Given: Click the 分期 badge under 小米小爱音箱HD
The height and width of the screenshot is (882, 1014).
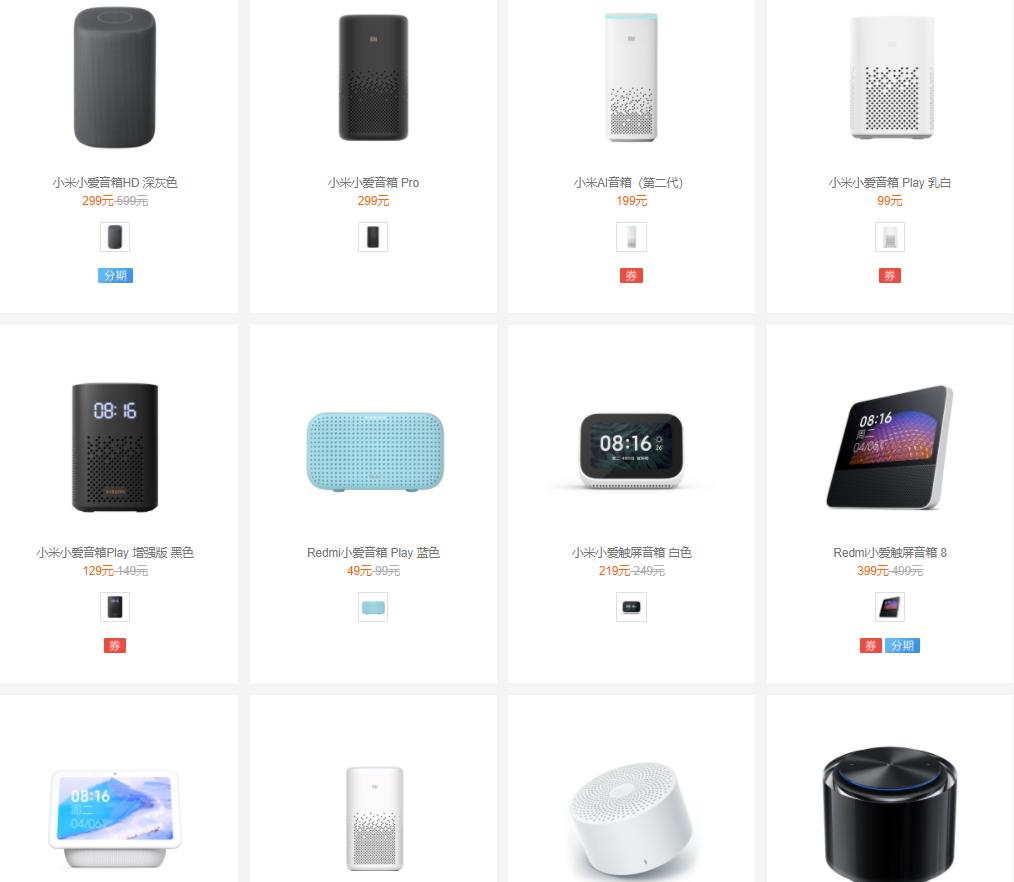Looking at the screenshot, I should coord(115,275).
